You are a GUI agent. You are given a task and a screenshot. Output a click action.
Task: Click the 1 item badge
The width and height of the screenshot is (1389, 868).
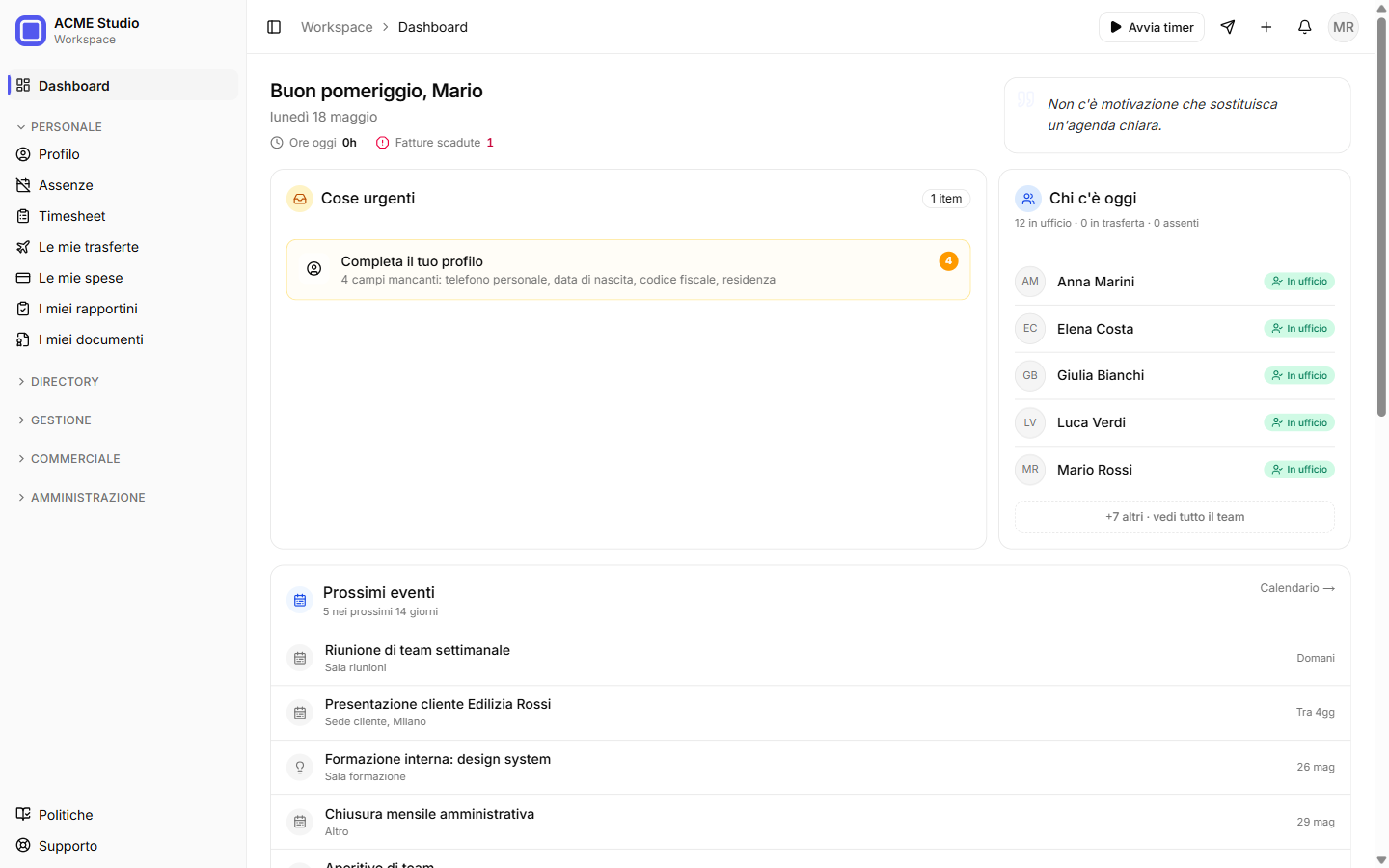(946, 199)
